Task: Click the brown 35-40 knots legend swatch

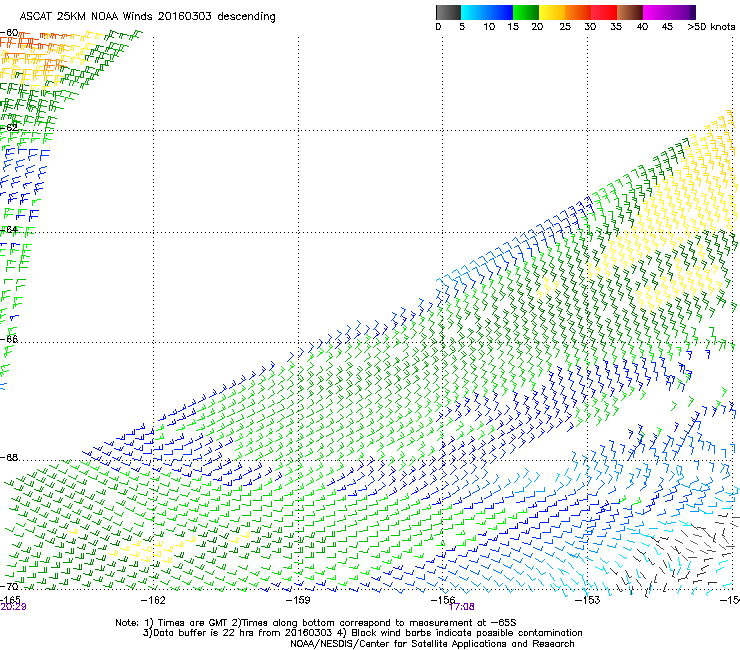Action: [630, 12]
